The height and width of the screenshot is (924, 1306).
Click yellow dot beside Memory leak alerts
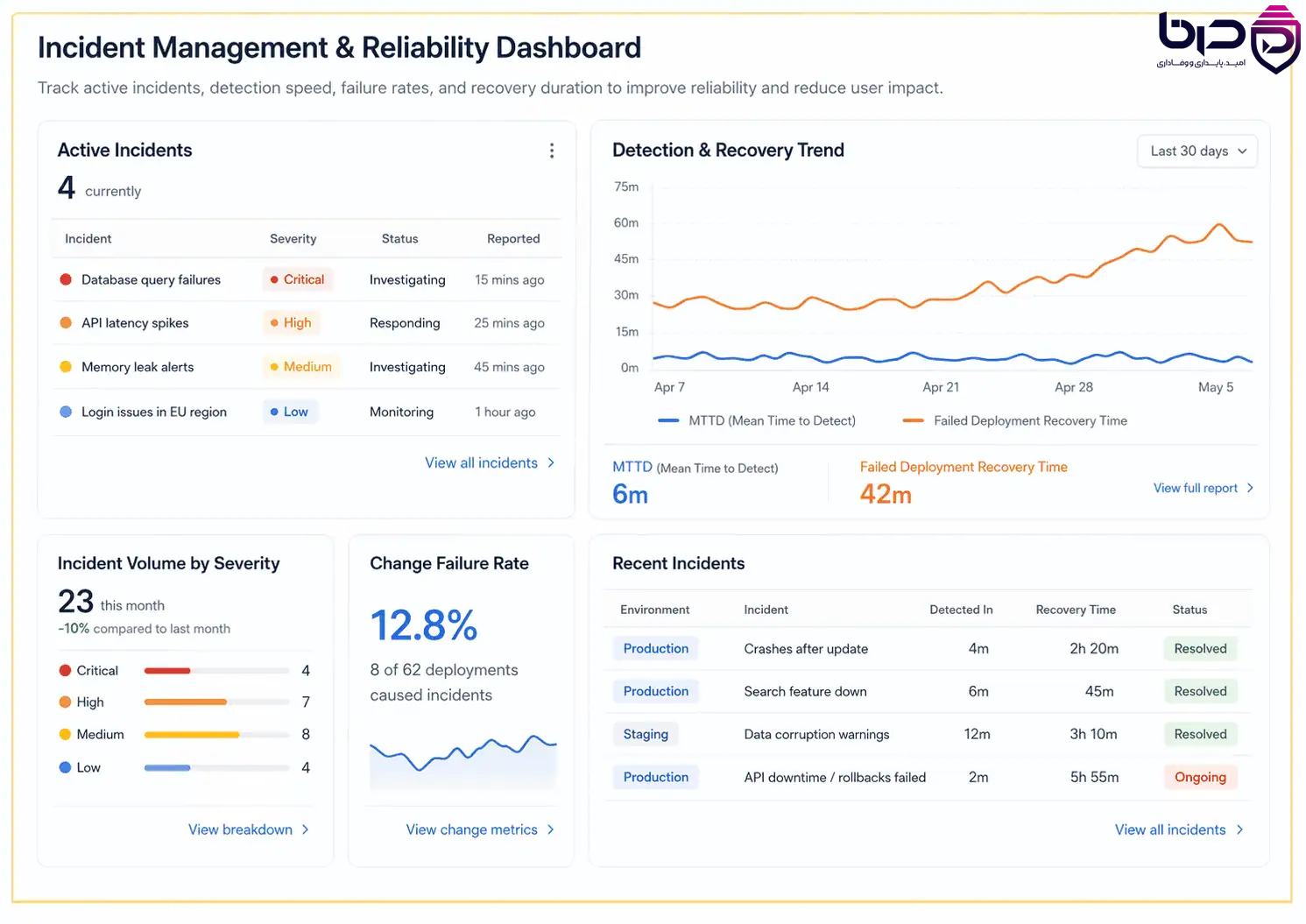(x=66, y=366)
